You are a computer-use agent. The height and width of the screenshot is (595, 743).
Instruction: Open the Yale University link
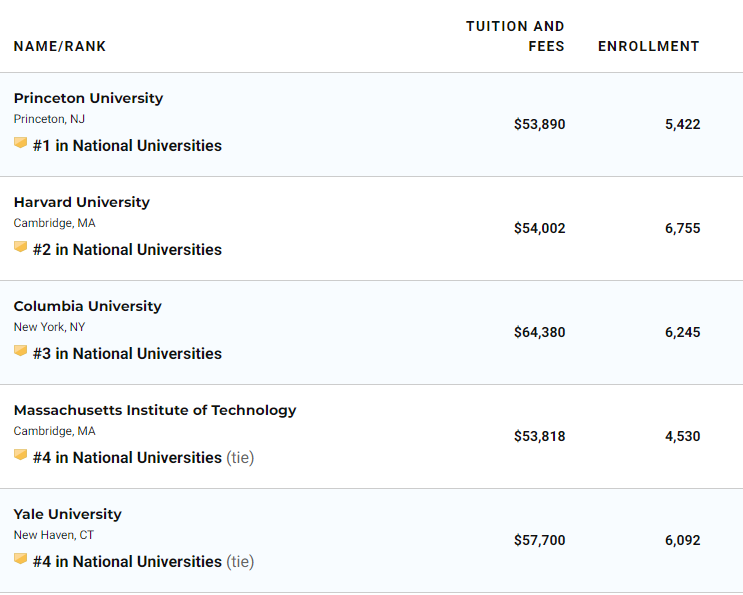(x=67, y=514)
